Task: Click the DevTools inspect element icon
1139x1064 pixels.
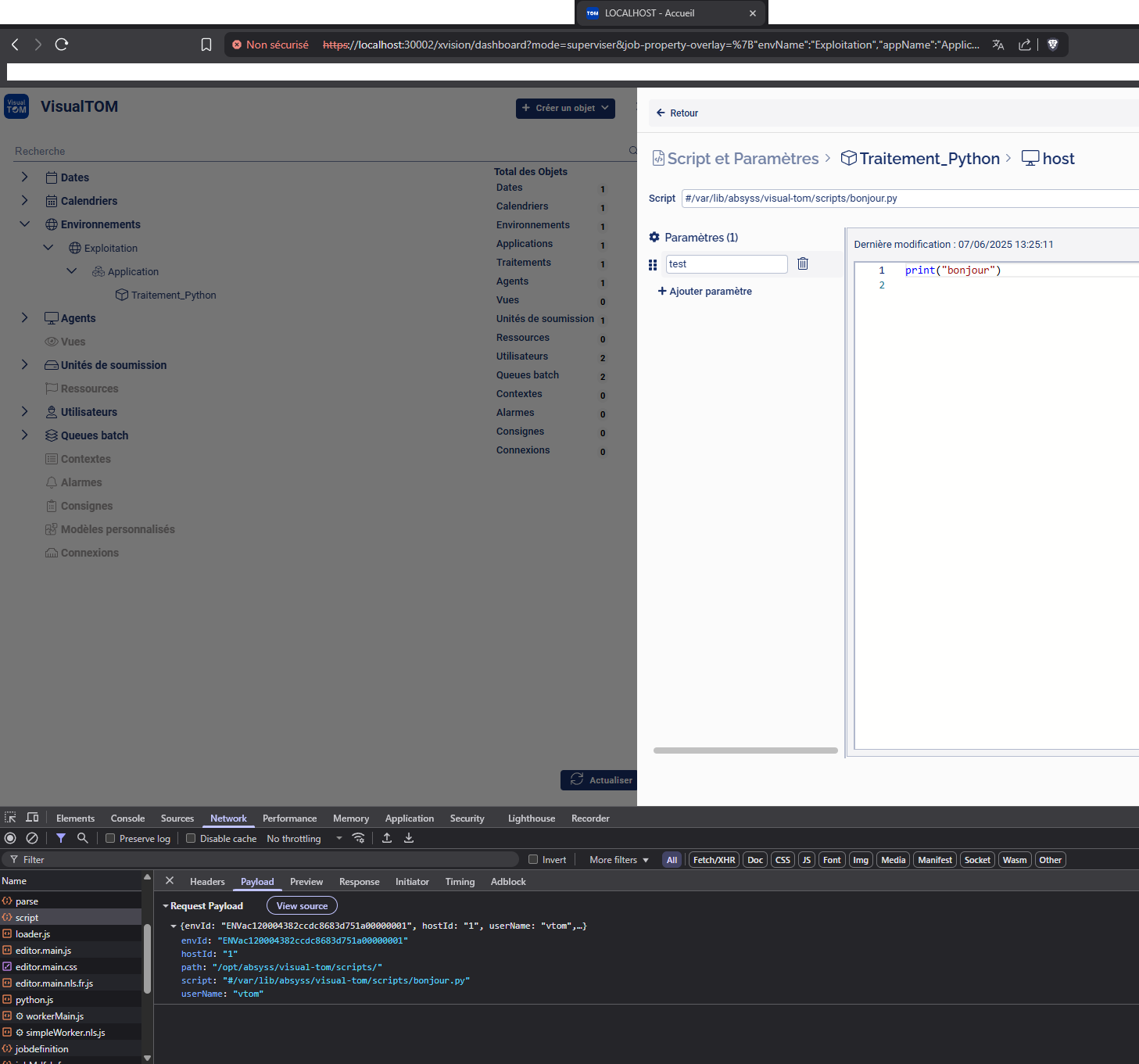Action: click(x=10, y=818)
